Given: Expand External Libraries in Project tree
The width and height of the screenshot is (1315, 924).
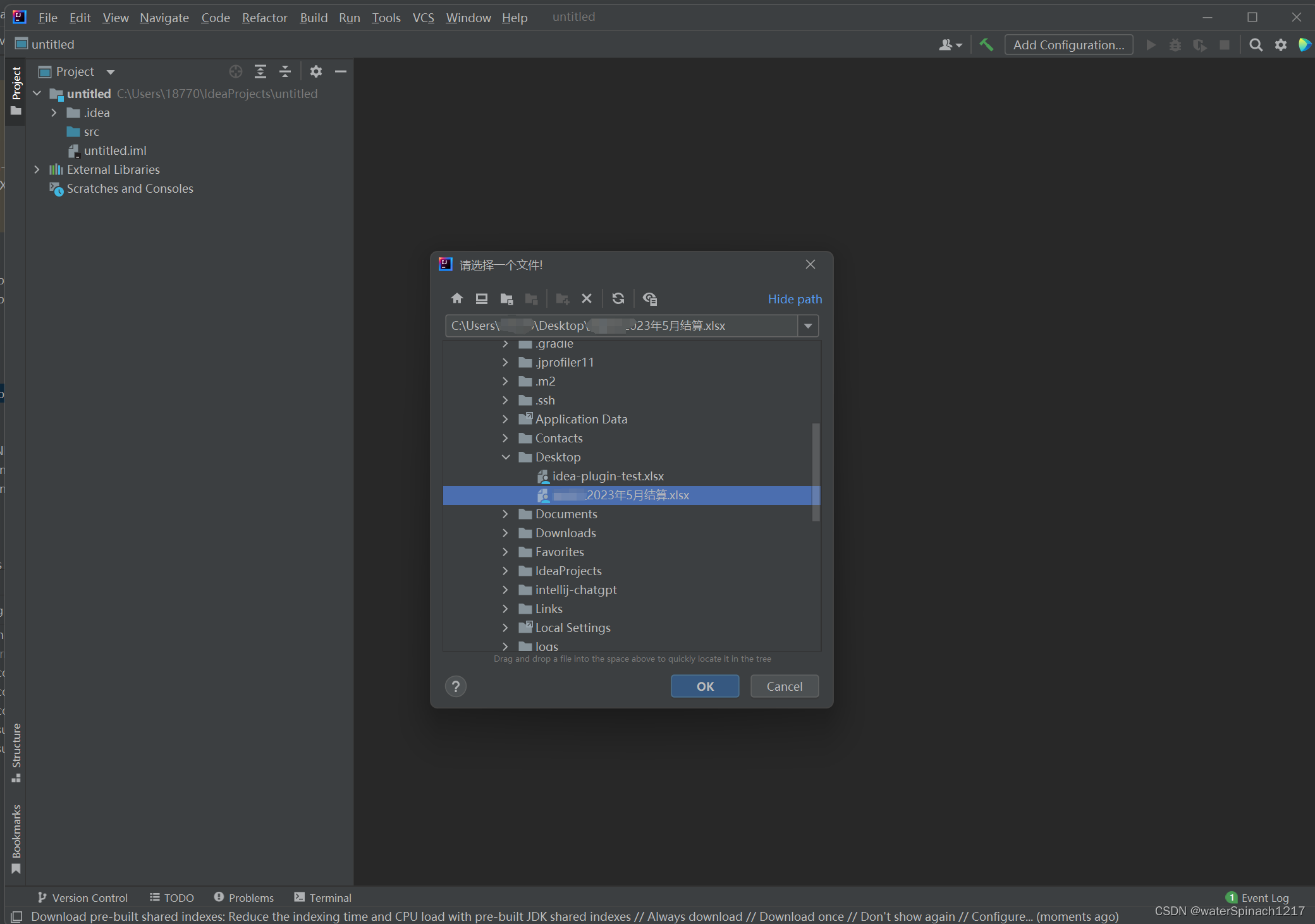Looking at the screenshot, I should tap(37, 169).
